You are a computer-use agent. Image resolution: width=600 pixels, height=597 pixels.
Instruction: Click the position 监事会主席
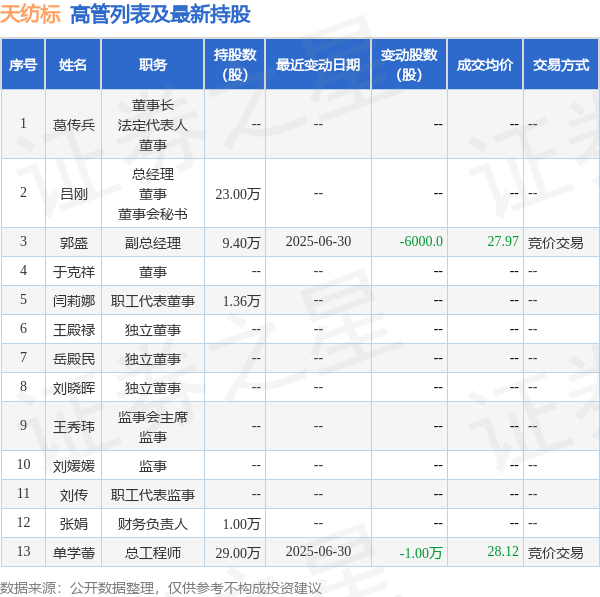pos(153,417)
